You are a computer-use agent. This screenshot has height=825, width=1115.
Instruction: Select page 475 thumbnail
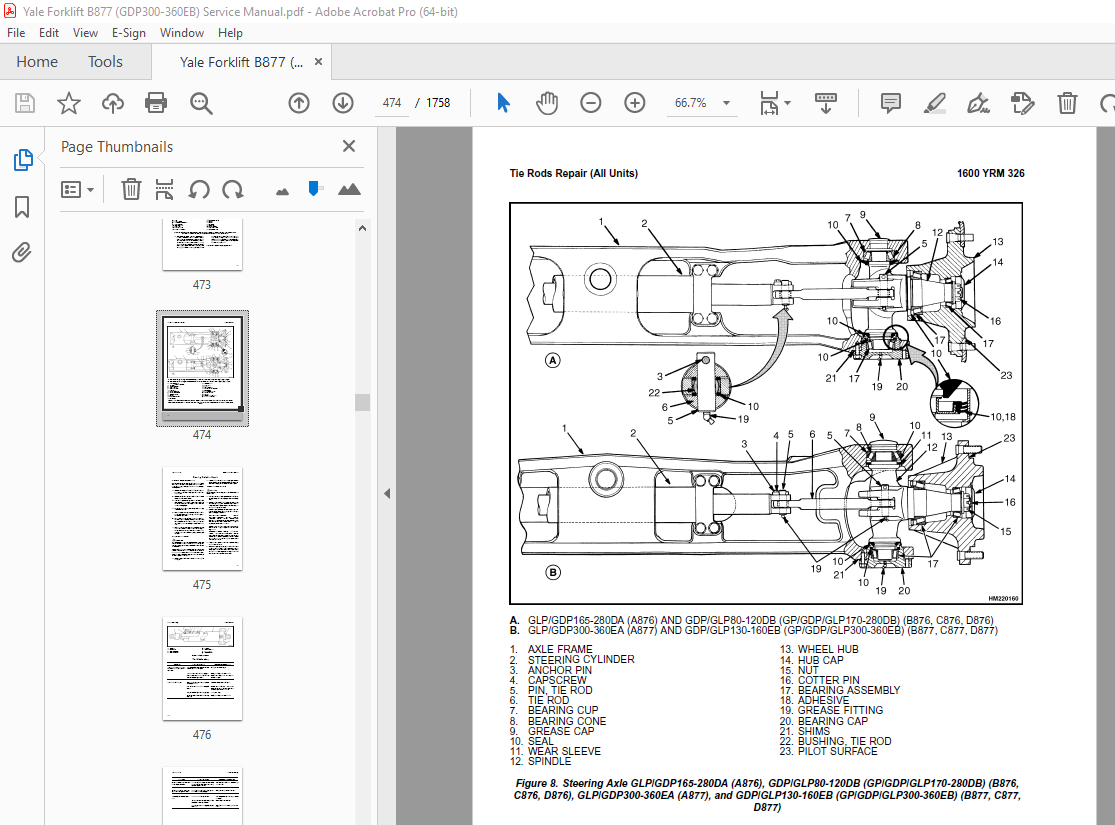pos(202,518)
